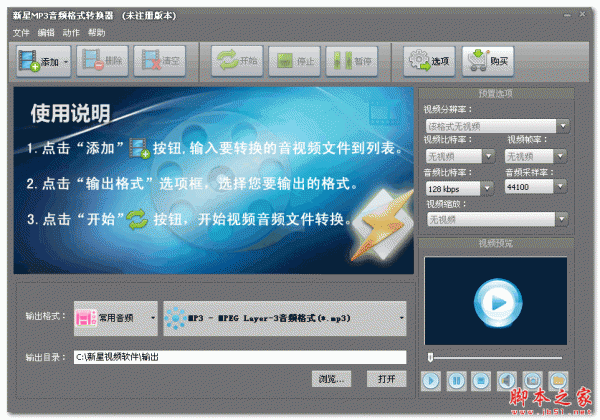Click the small play control under preview
The width and height of the screenshot is (600, 420).
pyautogui.click(x=431, y=381)
